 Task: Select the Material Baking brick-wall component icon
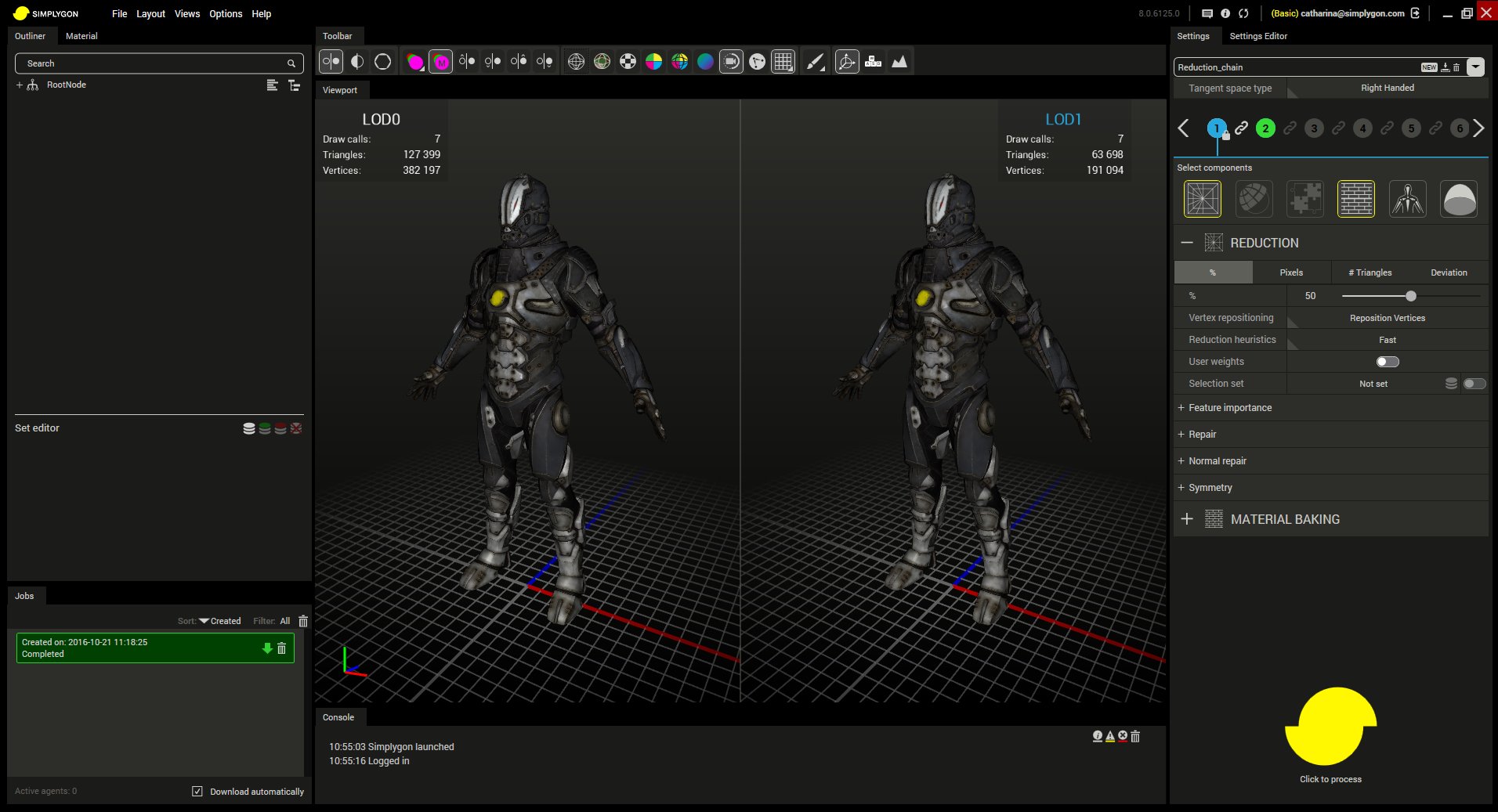point(1356,198)
